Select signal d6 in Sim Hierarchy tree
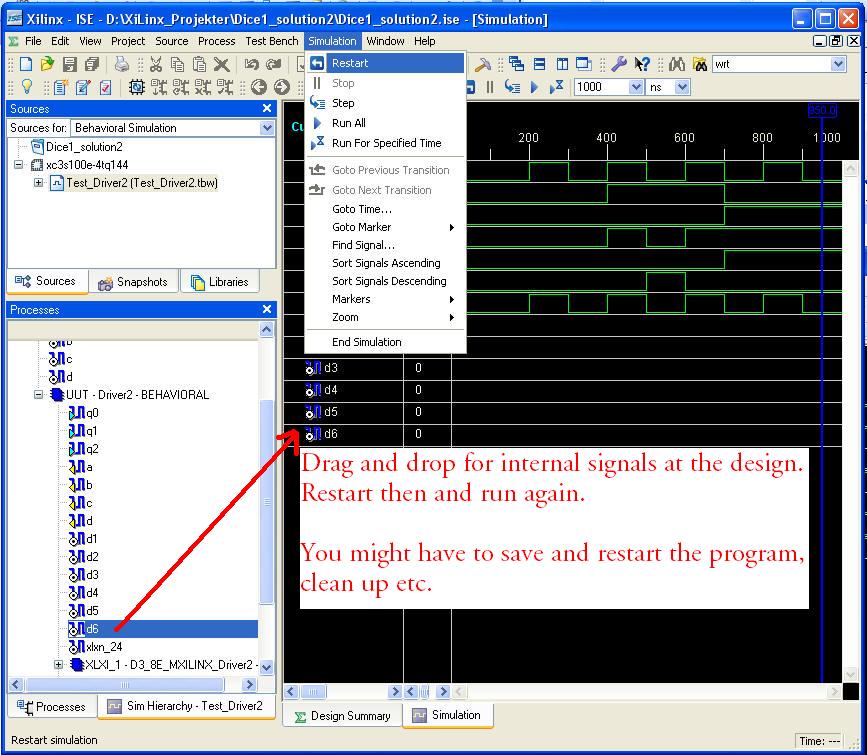This screenshot has width=867, height=755. pyautogui.click(x=163, y=629)
